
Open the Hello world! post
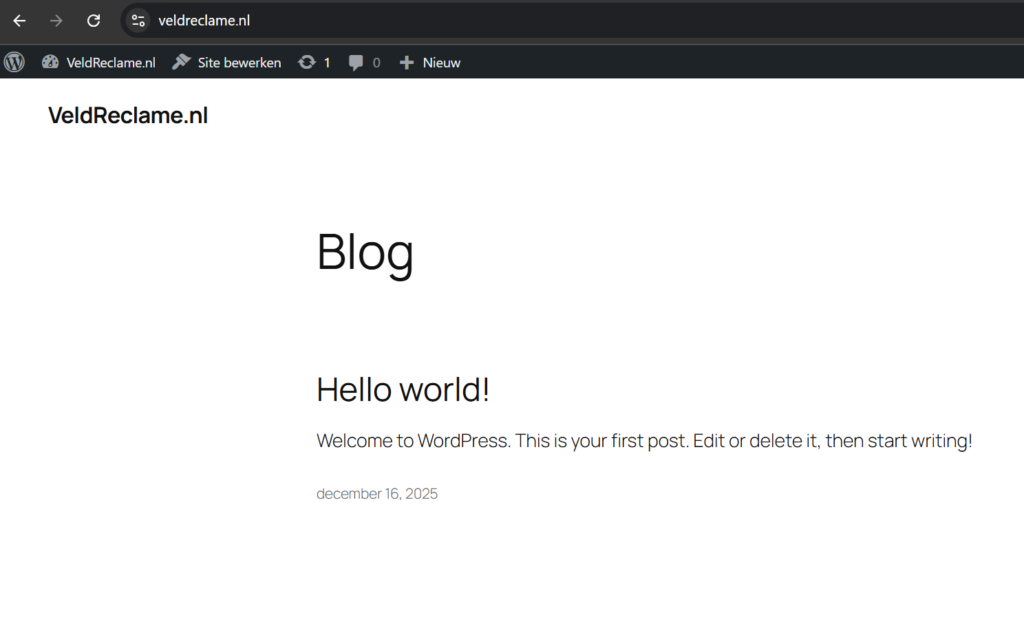[x=402, y=389]
